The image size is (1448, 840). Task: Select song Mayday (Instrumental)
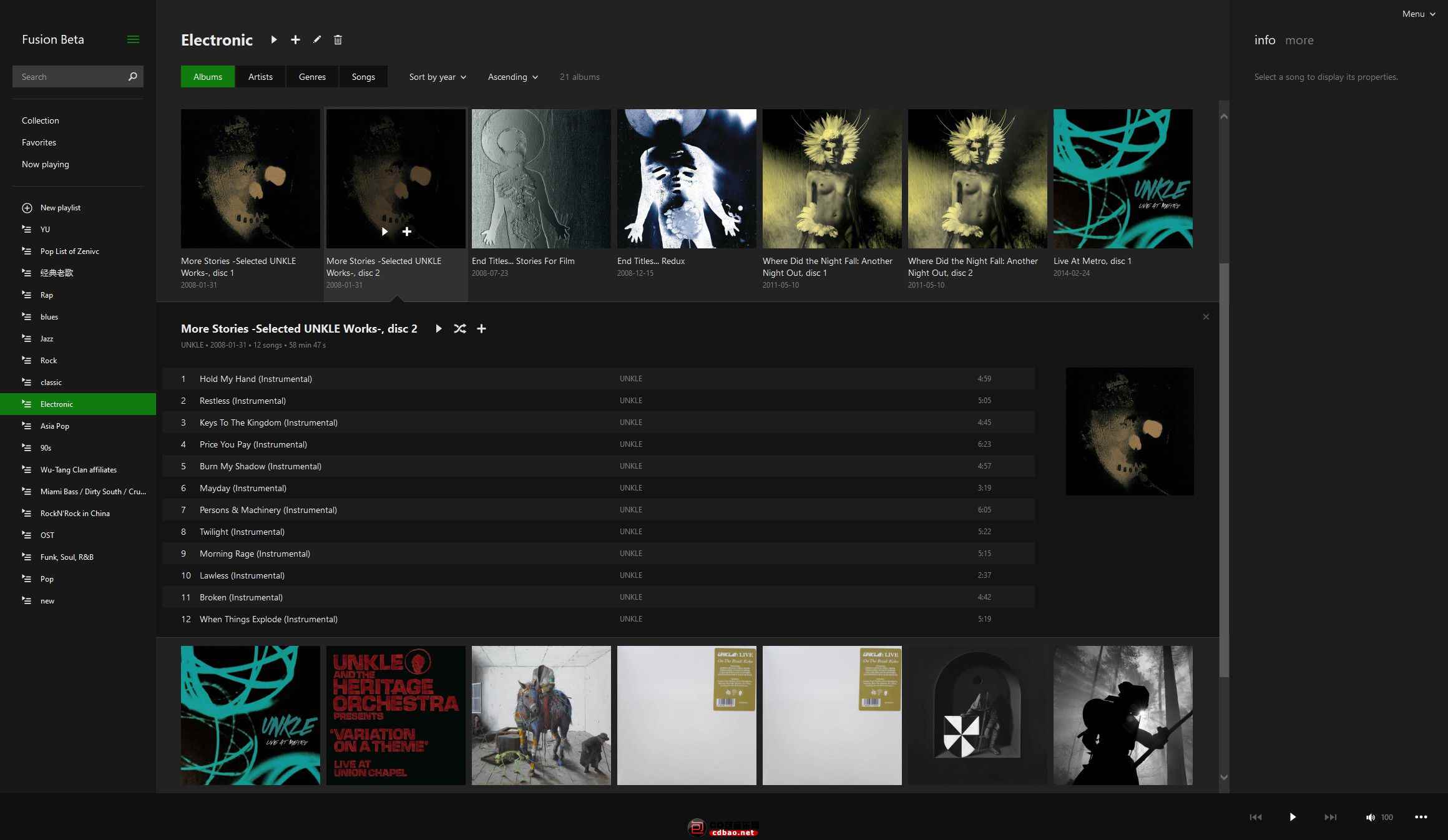tap(599, 488)
